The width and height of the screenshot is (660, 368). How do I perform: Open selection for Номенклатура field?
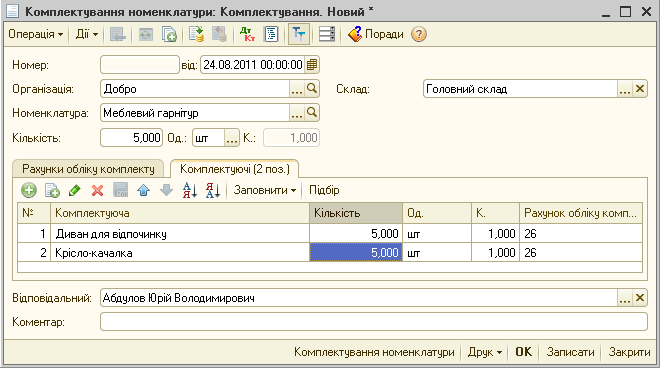point(297,113)
